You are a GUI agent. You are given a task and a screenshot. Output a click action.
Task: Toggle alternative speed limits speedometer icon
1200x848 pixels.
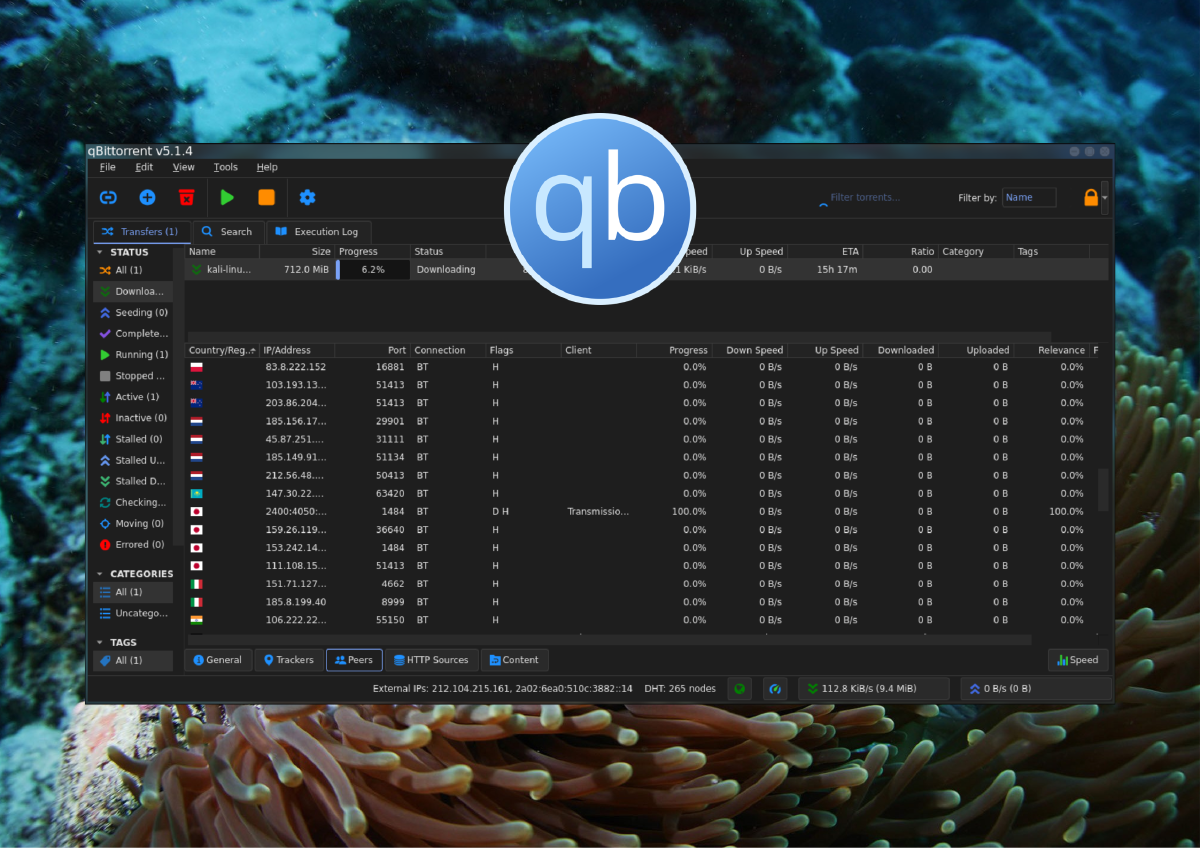coord(775,688)
